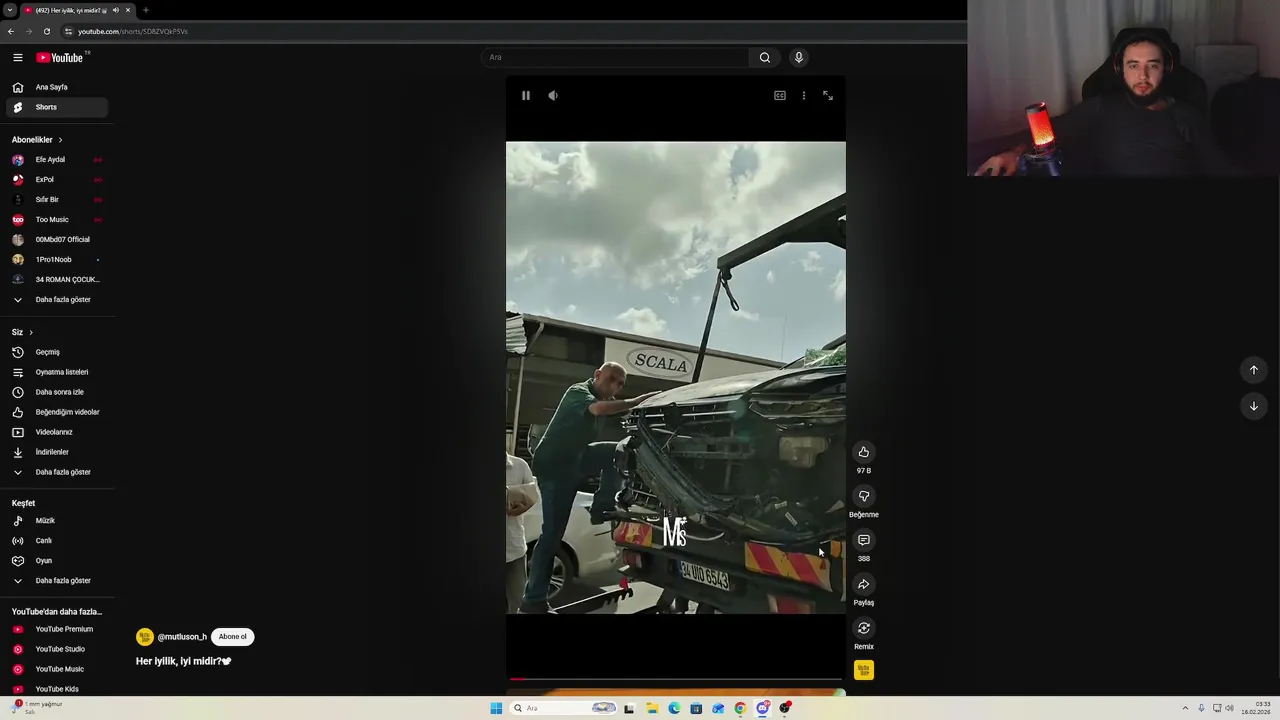
Task: Open the Too Music channel
Action: coord(56,220)
